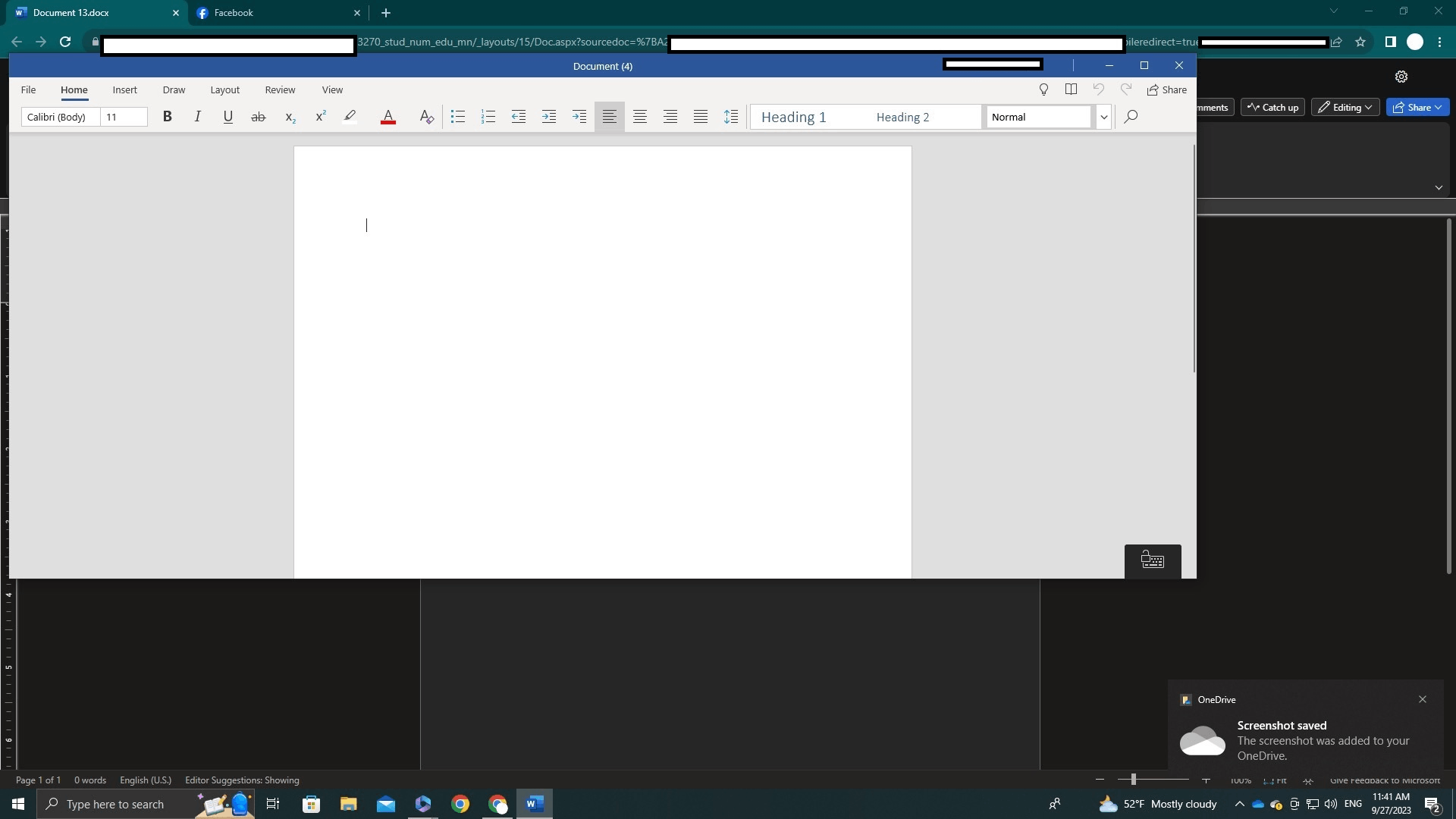Open the Insert ribbon tab
The height and width of the screenshot is (819, 1456).
124,89
